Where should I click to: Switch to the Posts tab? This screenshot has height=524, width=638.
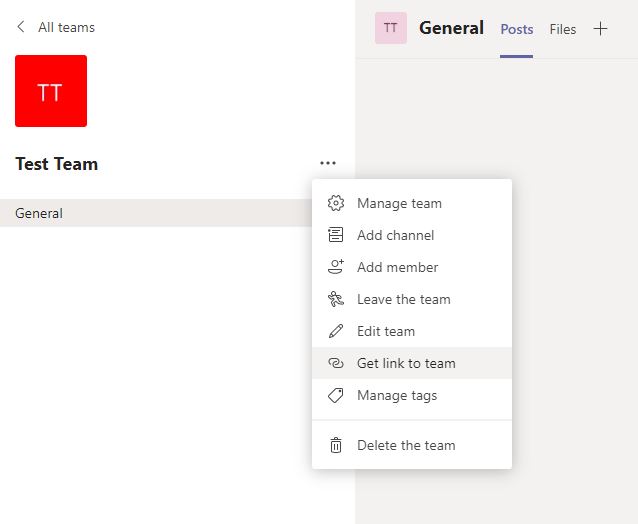click(517, 29)
